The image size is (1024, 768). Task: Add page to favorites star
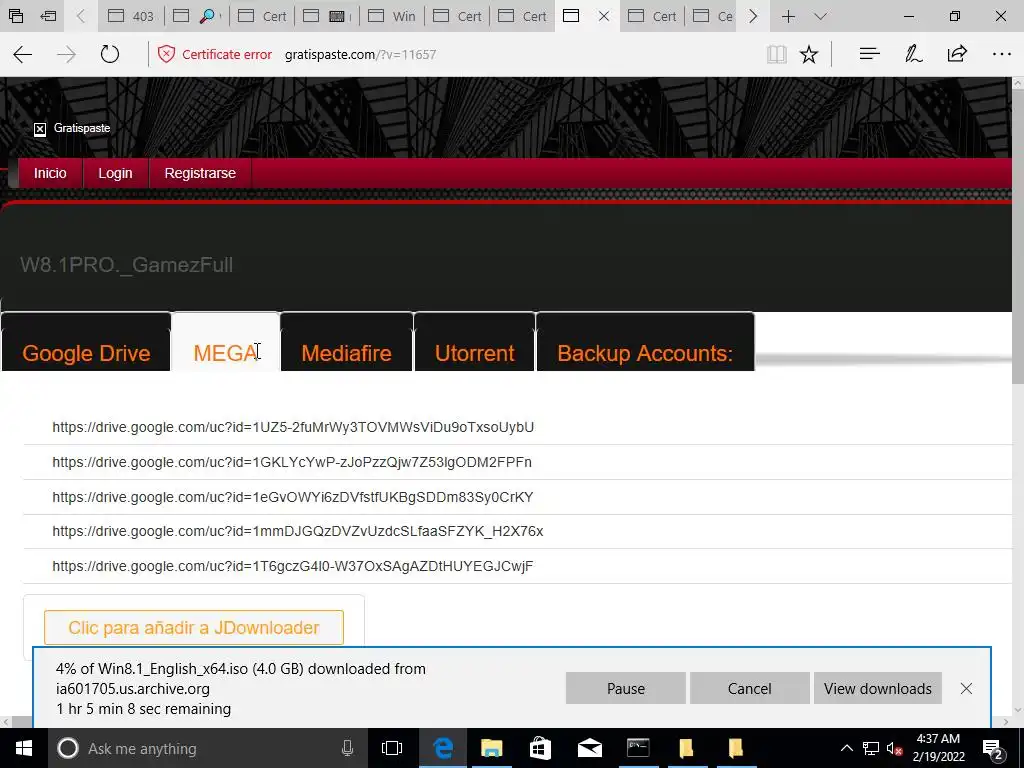pyautogui.click(x=809, y=54)
